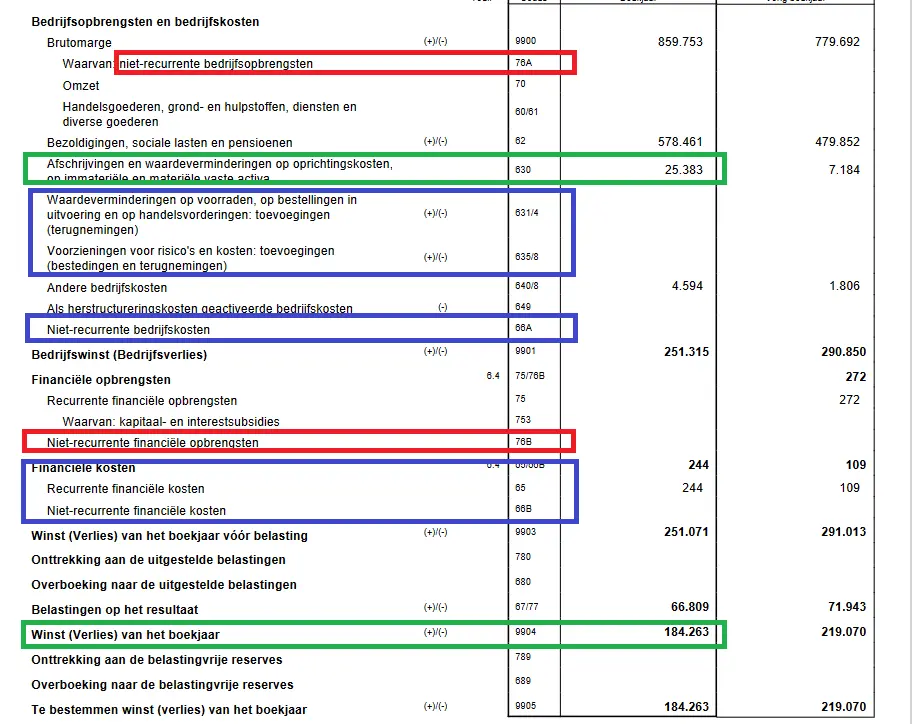Select code 9904 in the green-boxed row
The image size is (912, 724).
coord(524,633)
